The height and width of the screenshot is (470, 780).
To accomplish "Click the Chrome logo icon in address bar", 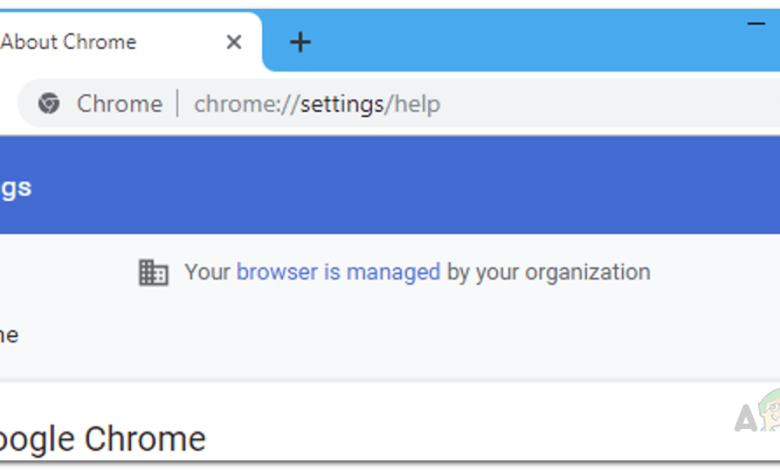I will [x=49, y=104].
